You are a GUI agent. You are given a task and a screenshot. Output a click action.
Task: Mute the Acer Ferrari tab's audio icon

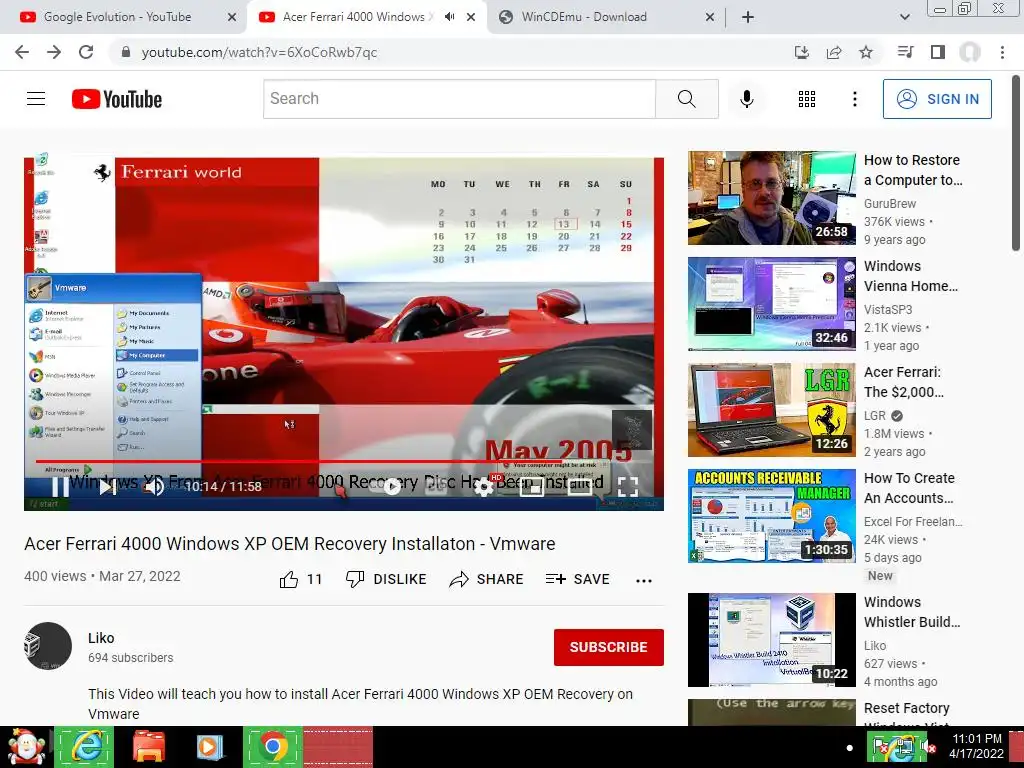click(x=449, y=17)
